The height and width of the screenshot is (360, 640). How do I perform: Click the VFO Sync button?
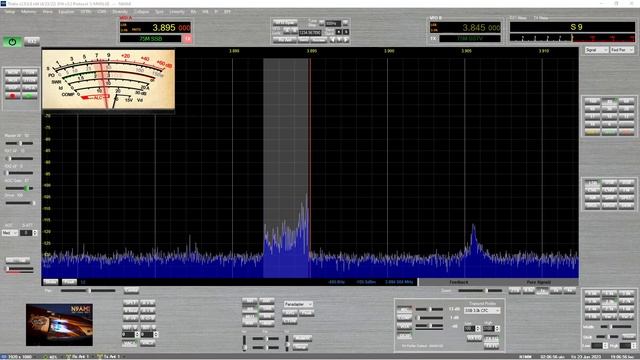(284, 22)
